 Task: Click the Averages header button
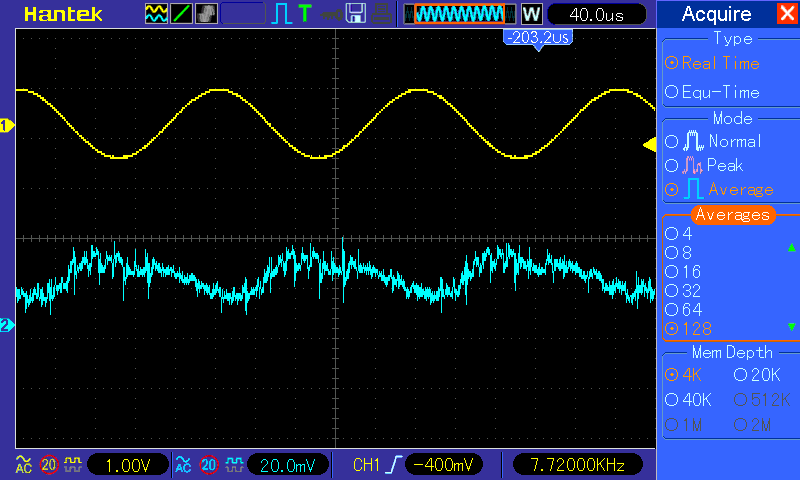pyautogui.click(x=733, y=215)
